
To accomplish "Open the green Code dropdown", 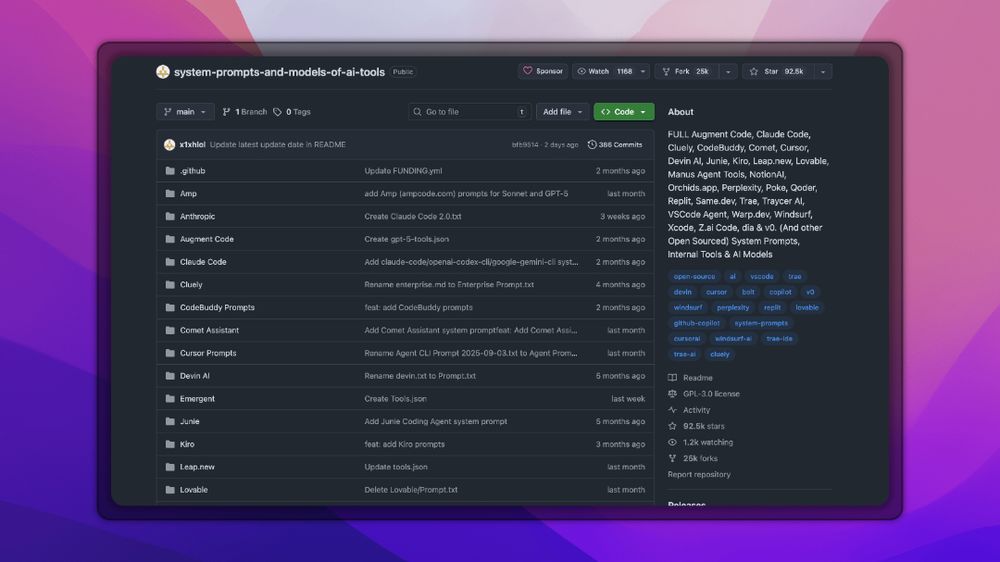I will tap(624, 112).
